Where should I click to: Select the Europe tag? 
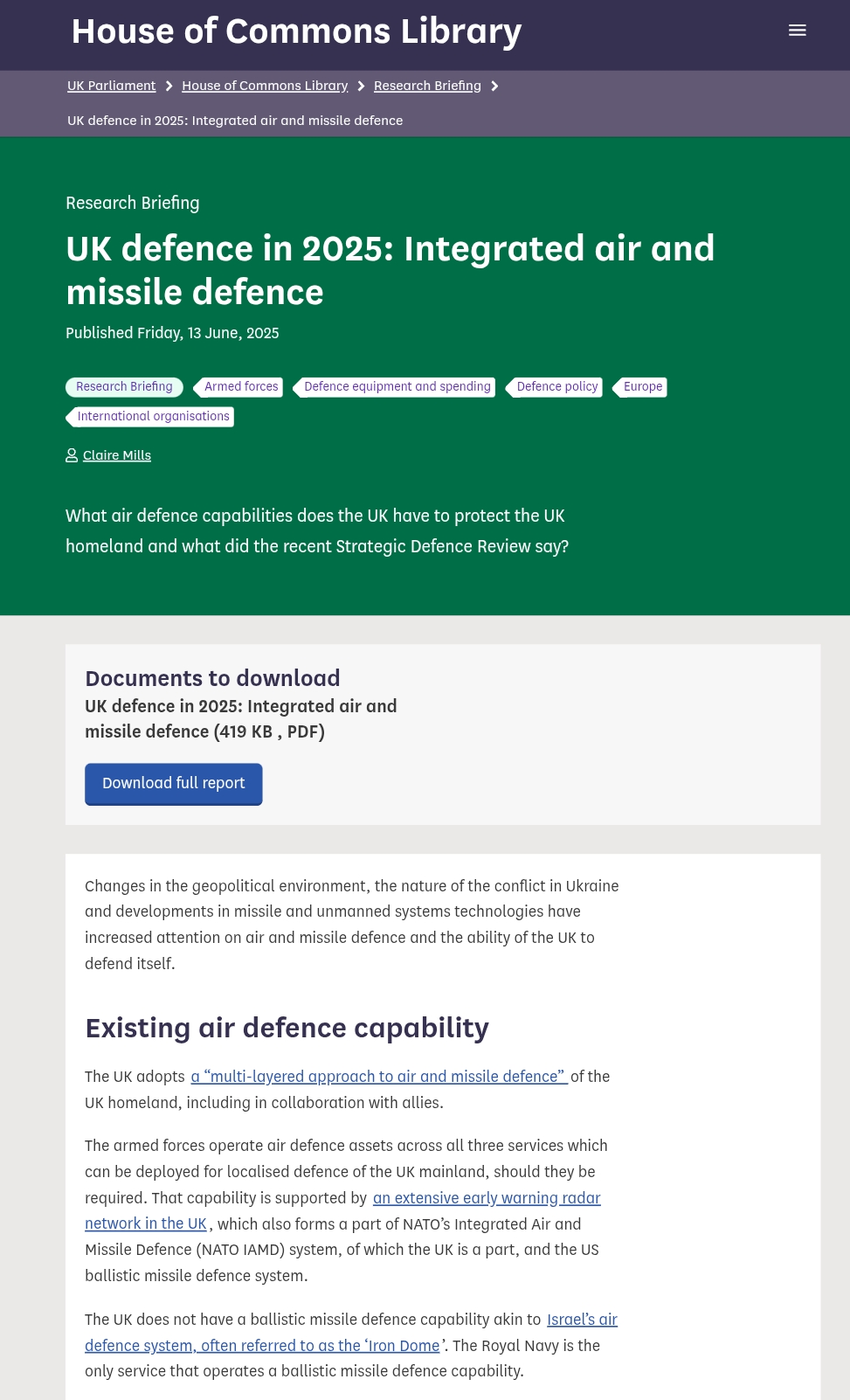point(639,387)
